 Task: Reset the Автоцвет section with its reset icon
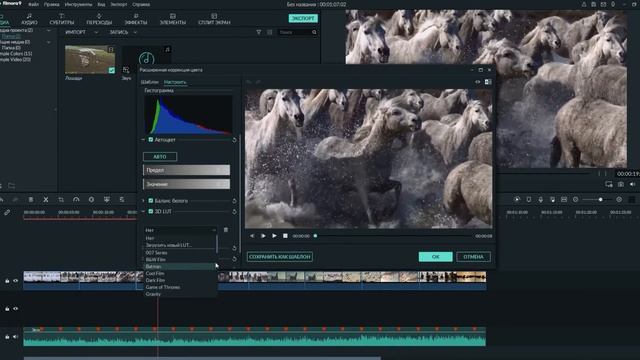[234, 140]
